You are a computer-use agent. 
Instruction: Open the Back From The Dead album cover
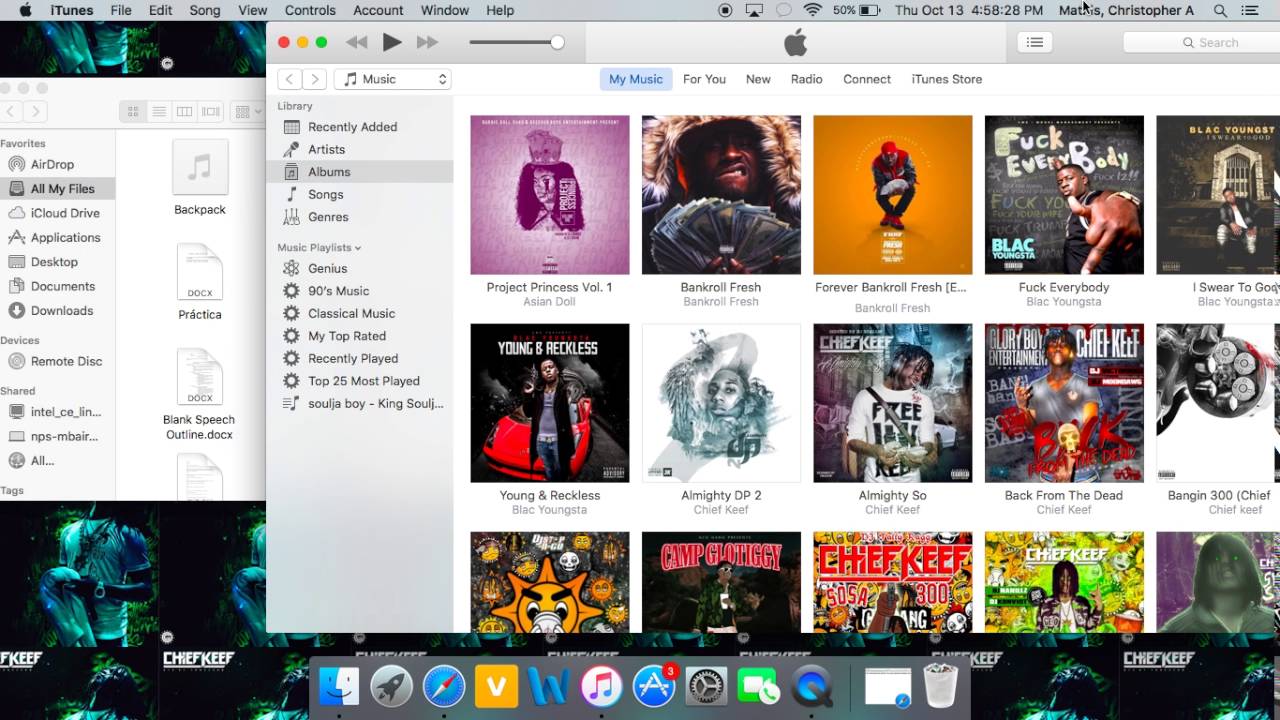pos(1064,403)
